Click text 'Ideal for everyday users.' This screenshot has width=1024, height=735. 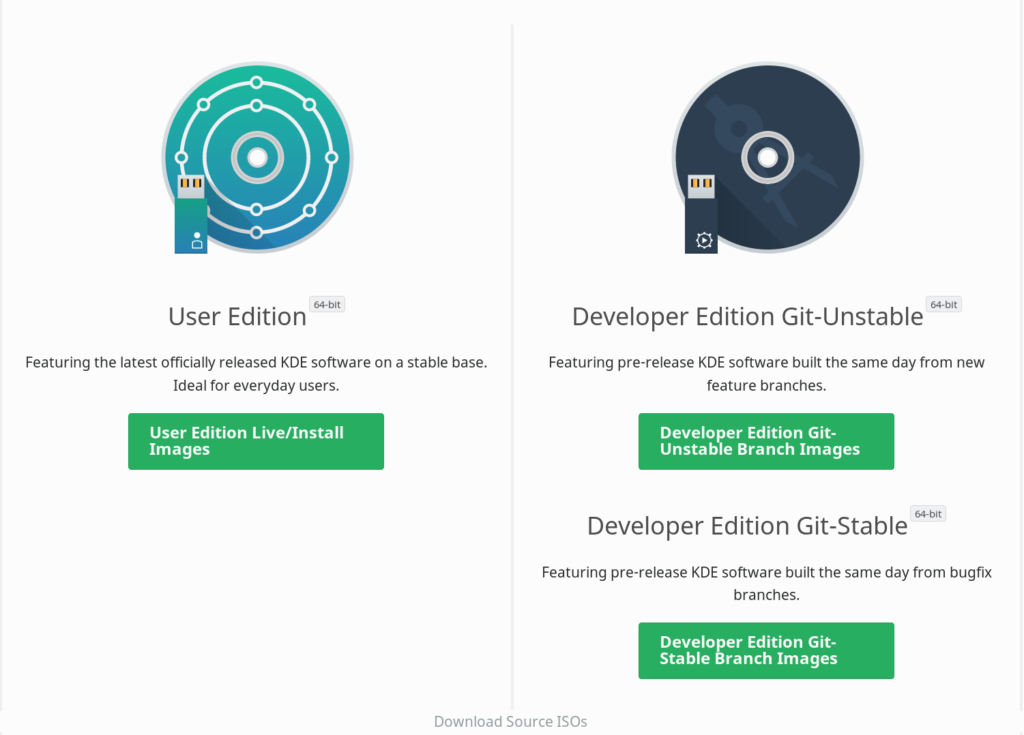(256, 385)
